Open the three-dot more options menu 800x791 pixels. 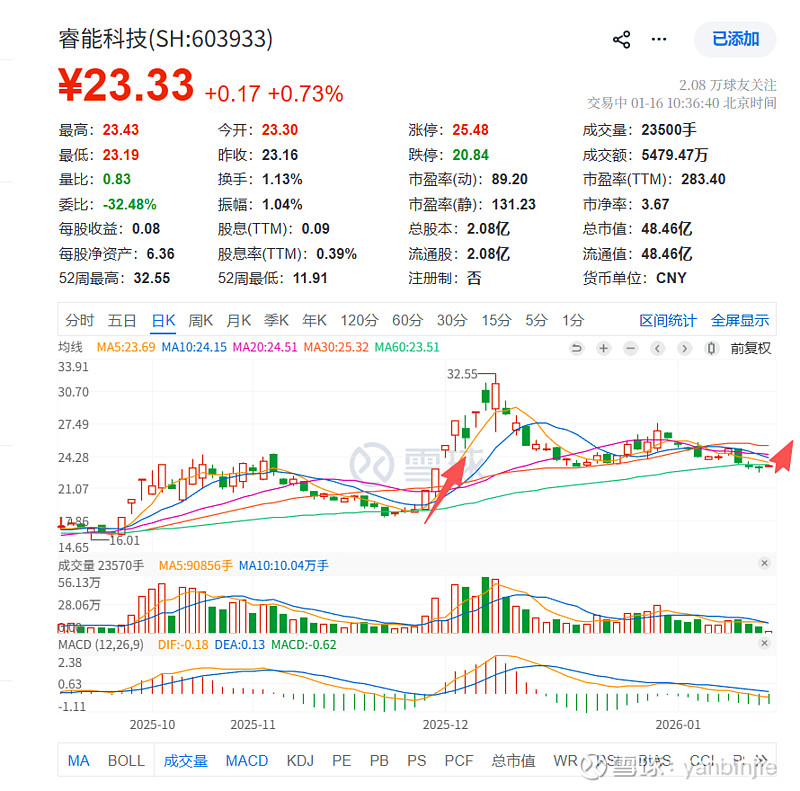(x=659, y=39)
